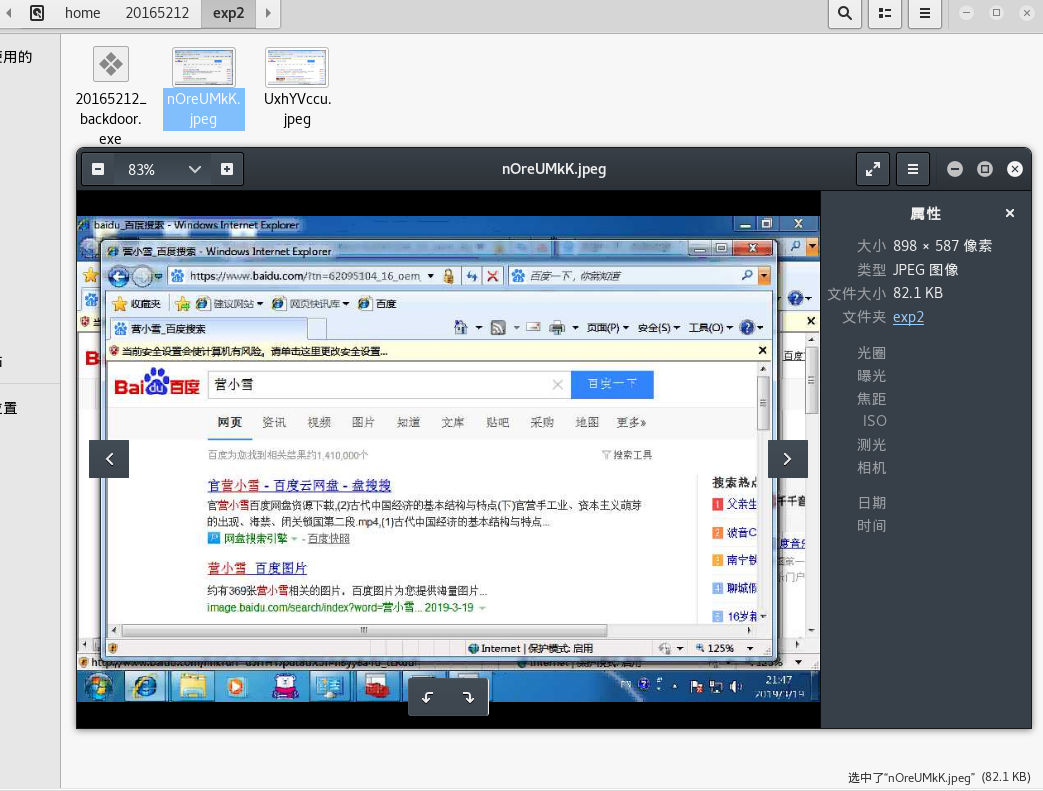Click the IE home icon in command bar
This screenshot has width=1043, height=791.
pyautogui.click(x=460, y=327)
